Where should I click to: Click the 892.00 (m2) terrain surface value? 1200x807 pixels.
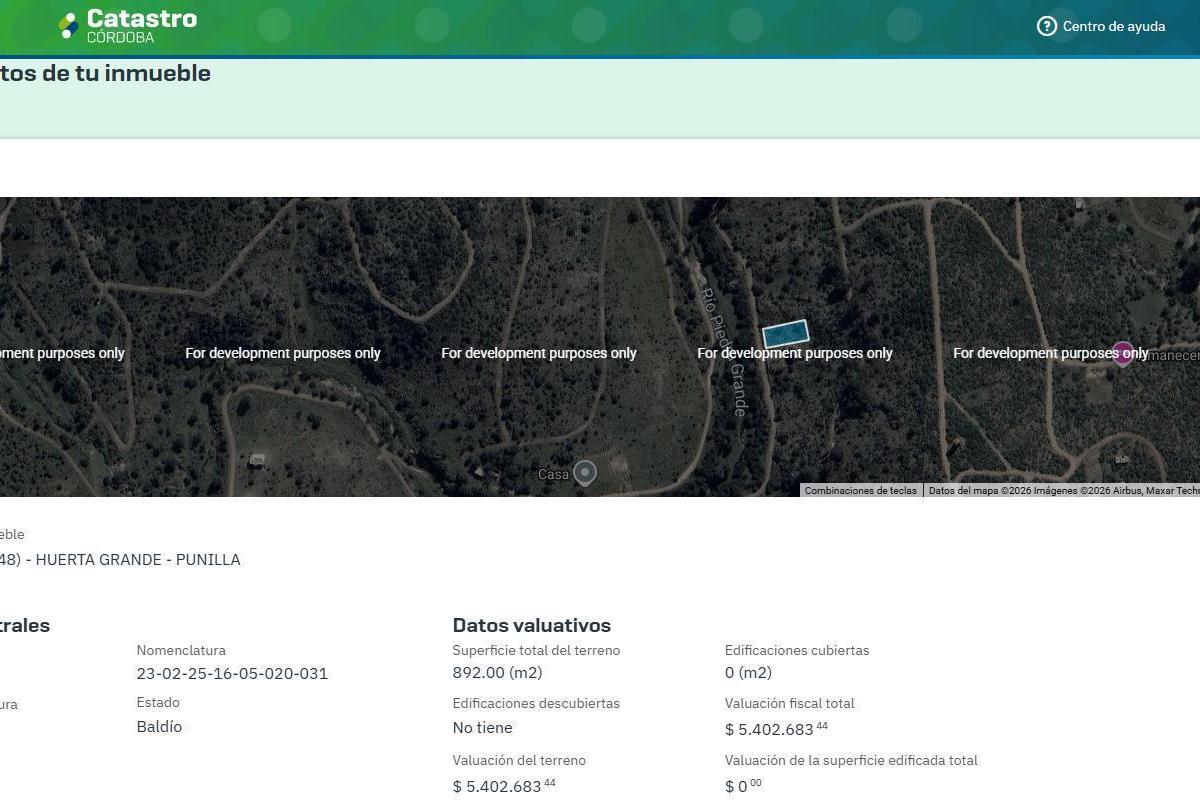point(497,673)
